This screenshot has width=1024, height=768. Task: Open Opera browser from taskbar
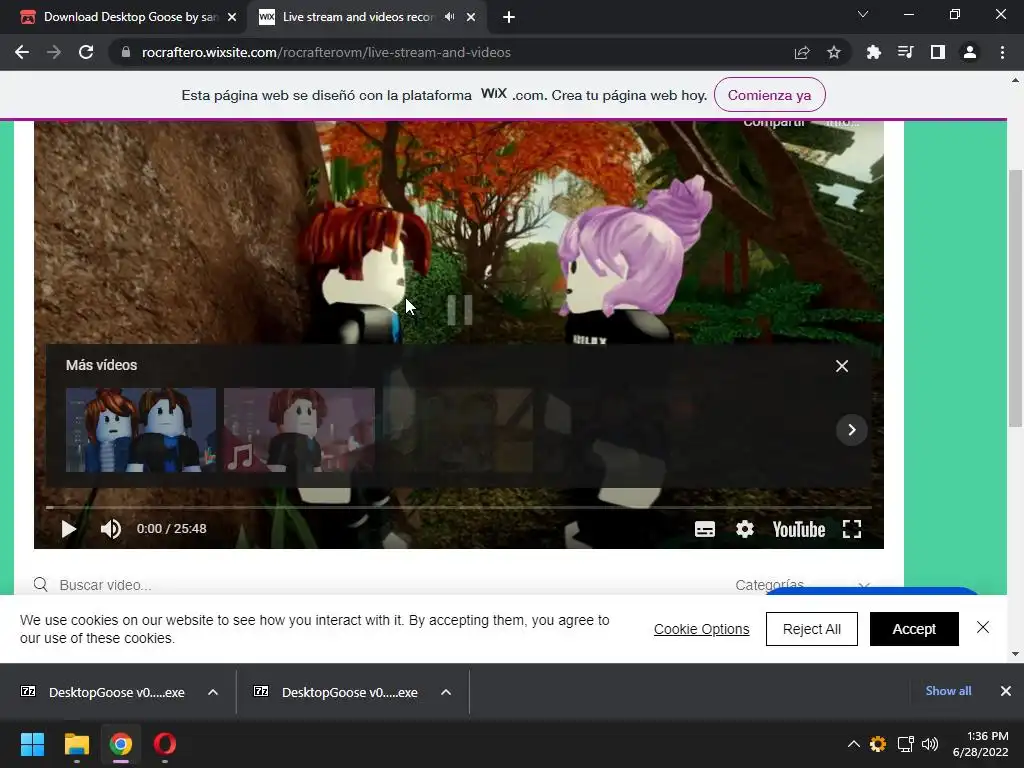pyautogui.click(x=165, y=744)
